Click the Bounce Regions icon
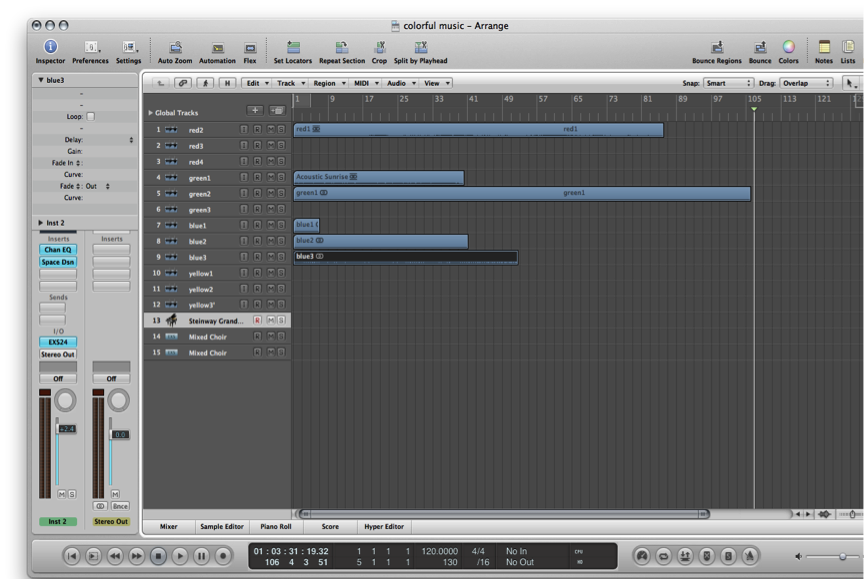 click(717, 47)
